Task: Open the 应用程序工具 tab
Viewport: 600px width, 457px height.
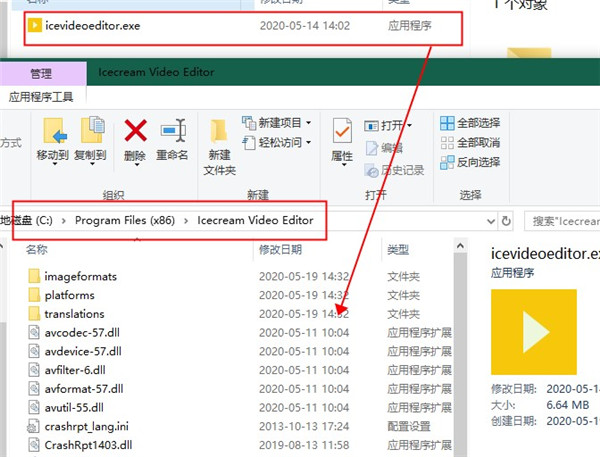Action: coord(41,97)
